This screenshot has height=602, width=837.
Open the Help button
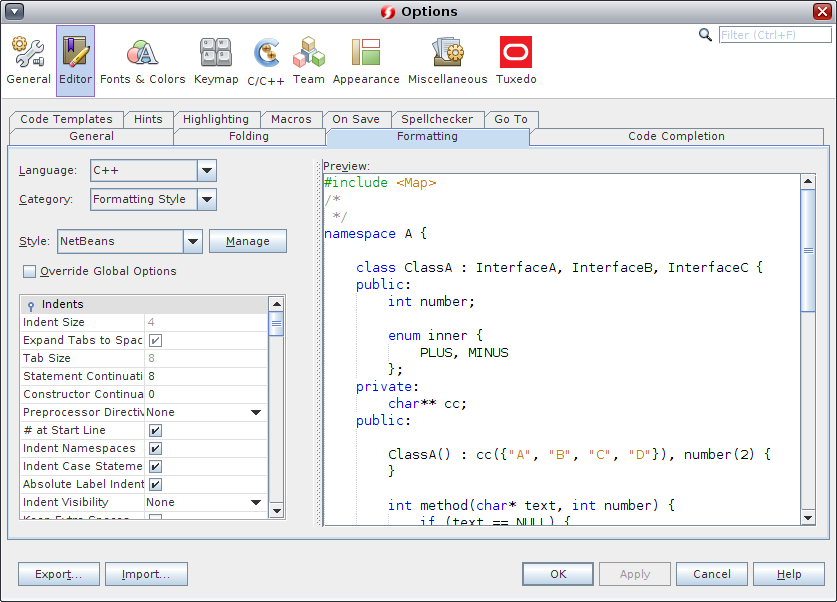(788, 574)
